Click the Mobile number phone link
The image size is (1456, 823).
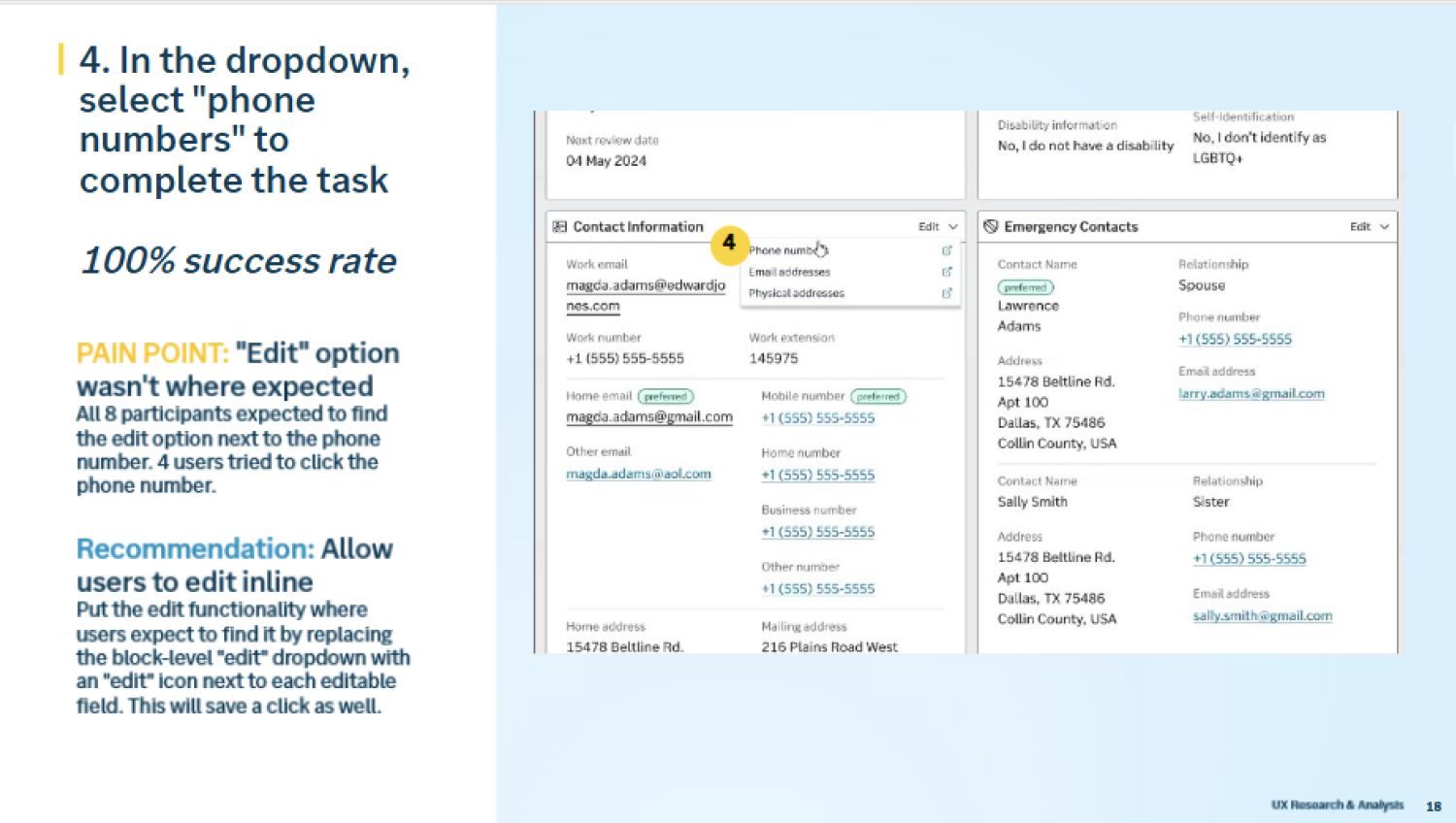pos(817,418)
